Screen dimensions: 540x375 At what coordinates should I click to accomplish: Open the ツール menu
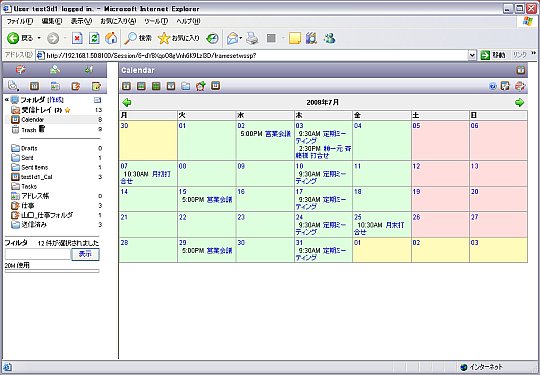156,21
